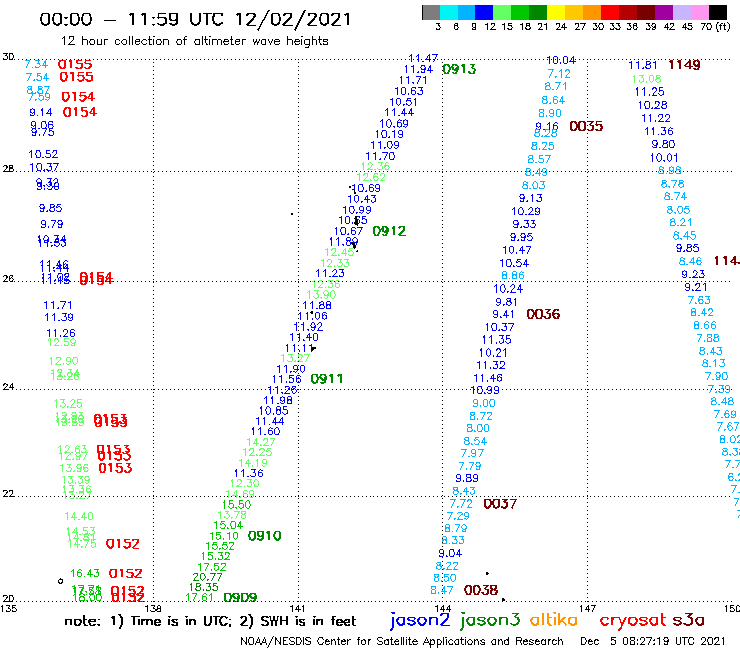Click the wave height value "16.43"
Viewport: 740px width, 650px height.
click(85, 573)
